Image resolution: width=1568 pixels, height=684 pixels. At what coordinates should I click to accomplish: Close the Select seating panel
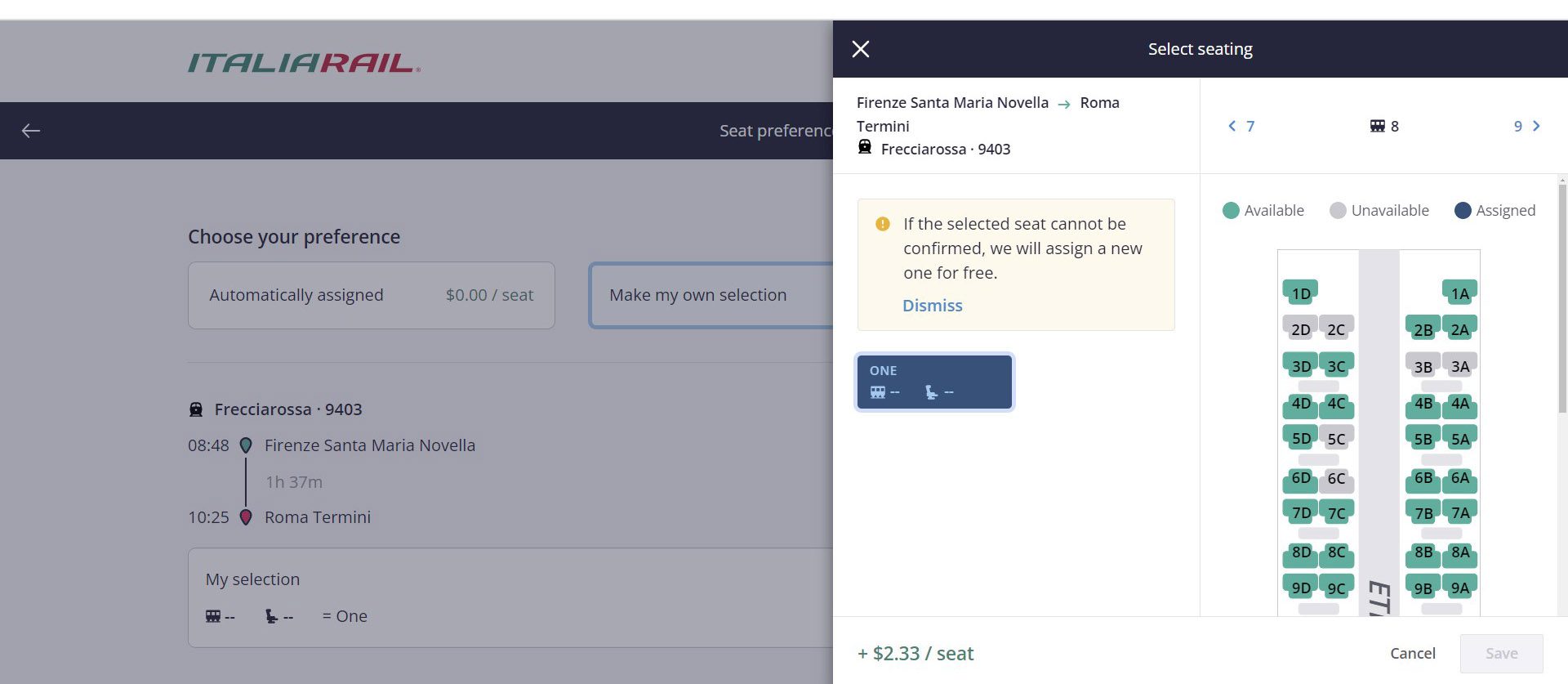tap(860, 49)
